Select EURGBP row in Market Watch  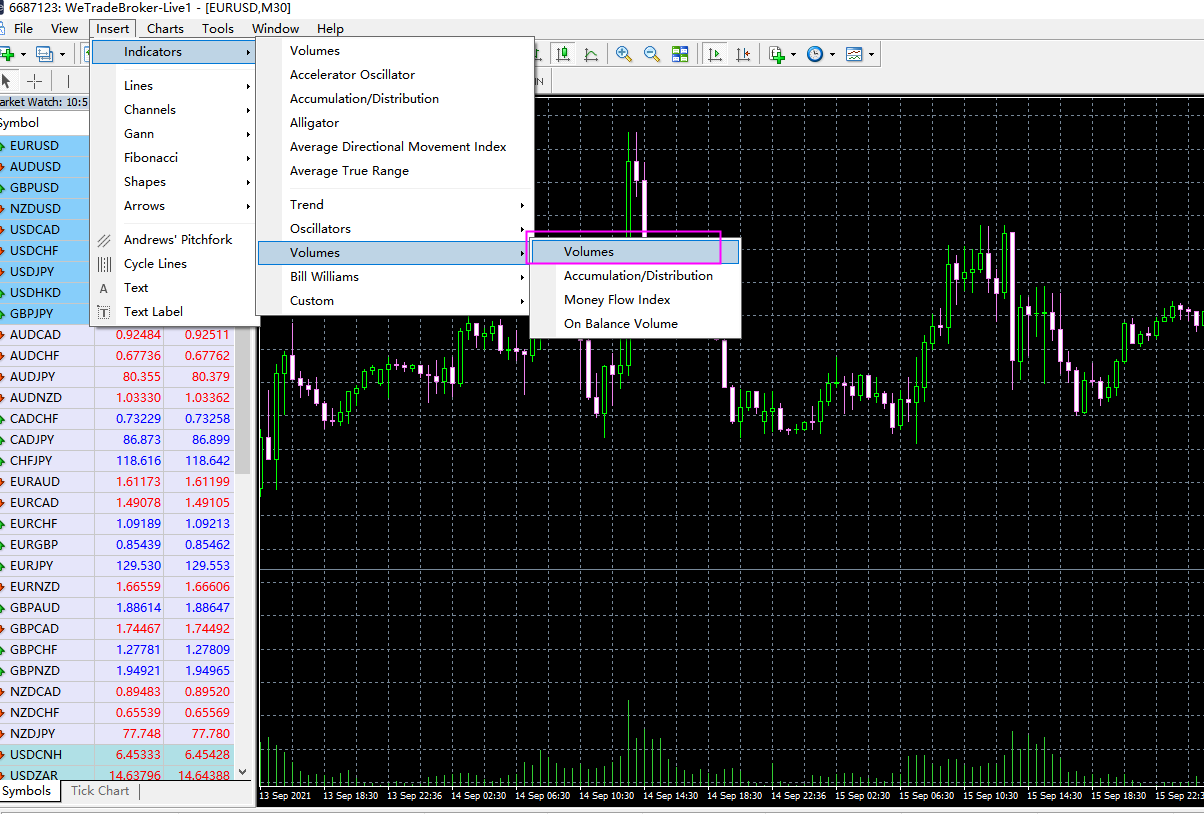click(x=35, y=545)
